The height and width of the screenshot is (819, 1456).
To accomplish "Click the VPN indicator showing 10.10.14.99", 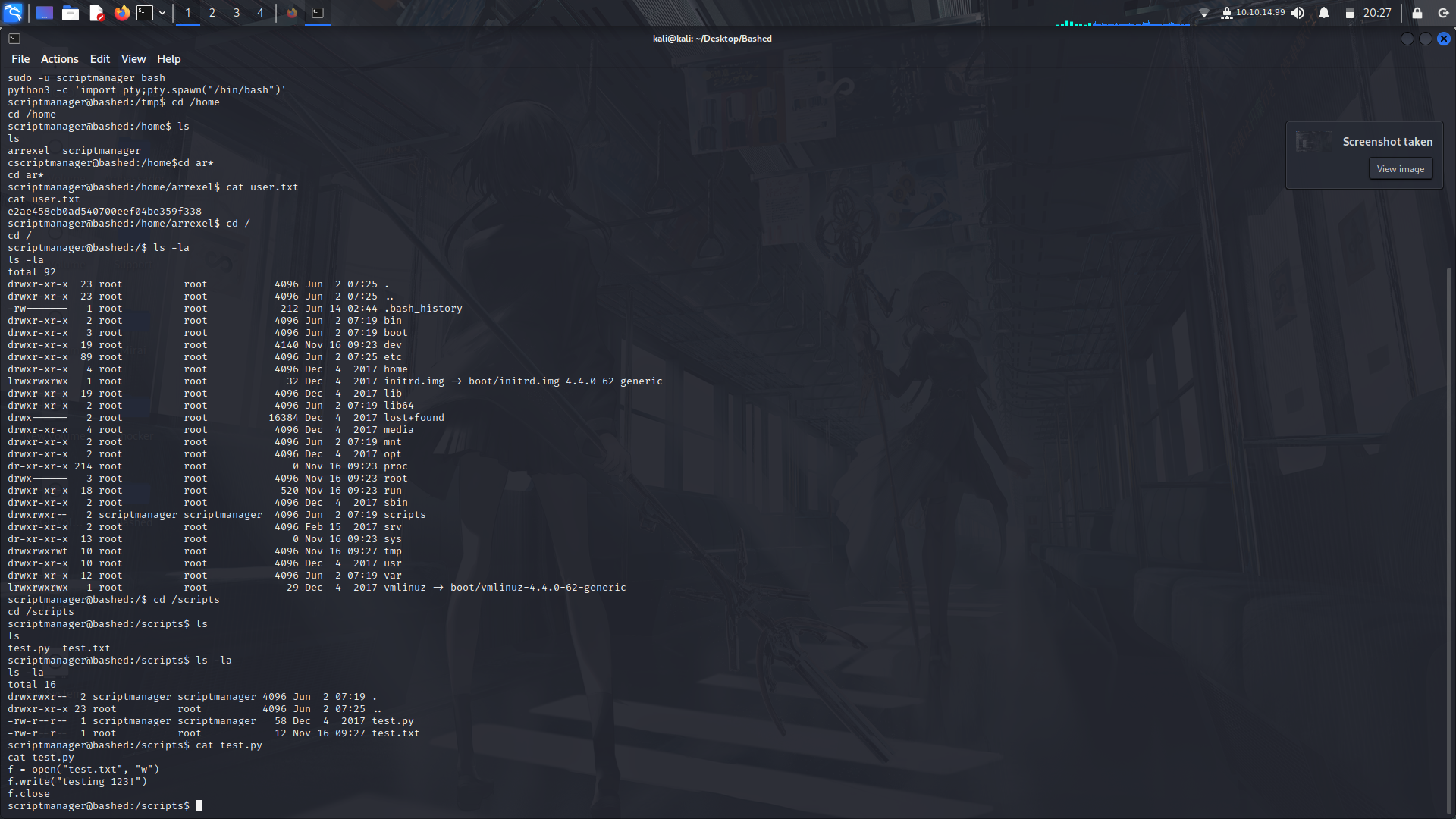I will click(x=1255, y=12).
